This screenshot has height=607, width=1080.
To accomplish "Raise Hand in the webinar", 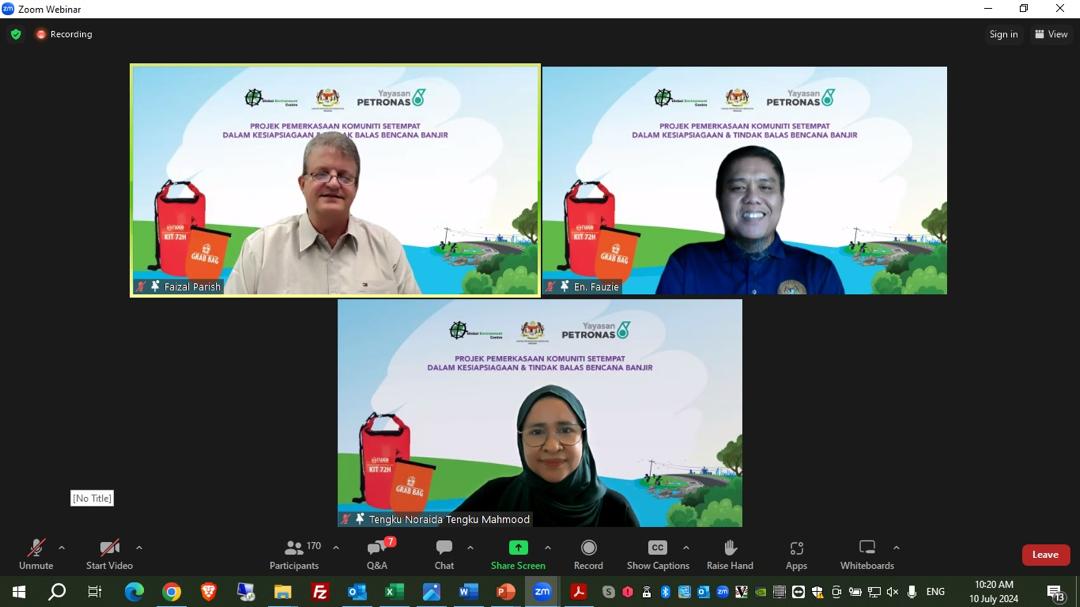I will tap(730, 554).
